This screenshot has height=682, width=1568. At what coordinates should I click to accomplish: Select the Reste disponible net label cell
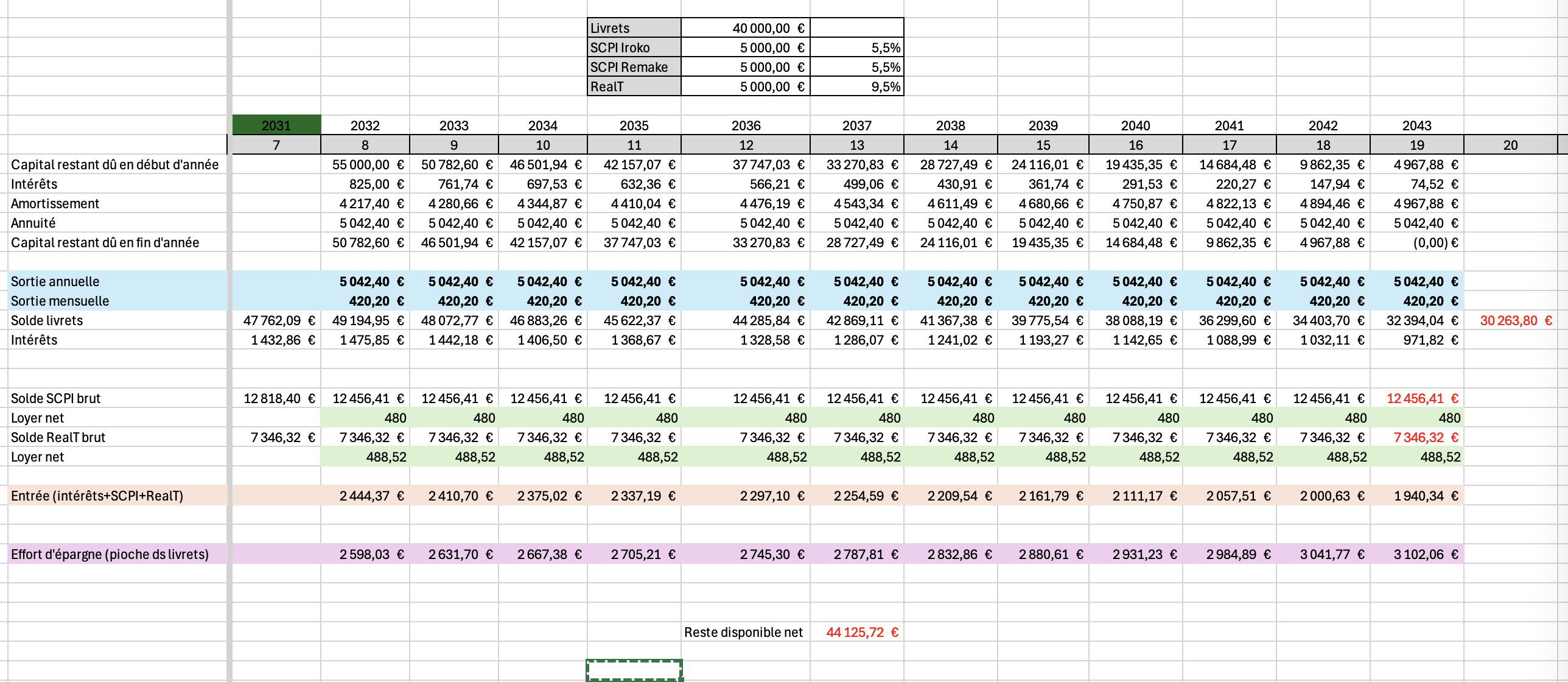click(745, 632)
